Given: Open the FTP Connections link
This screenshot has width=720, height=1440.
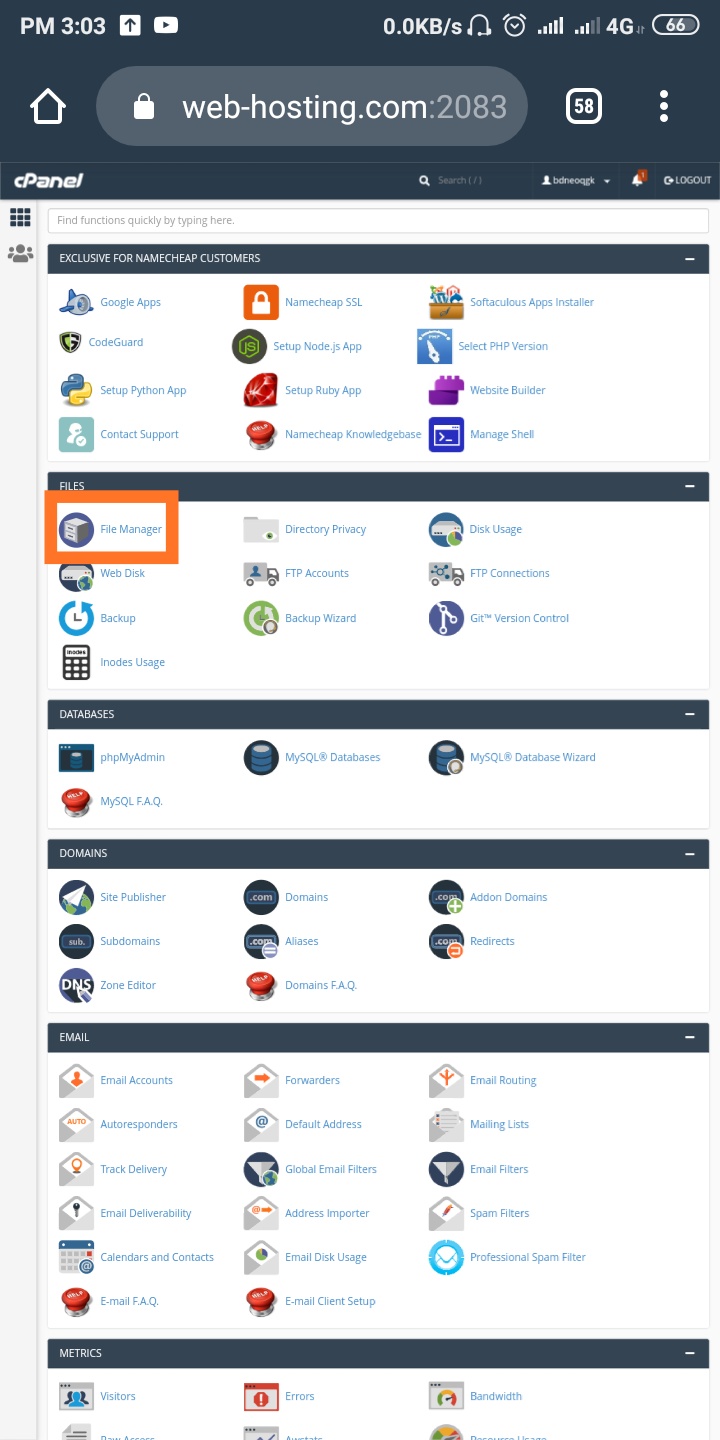Looking at the screenshot, I should 510,573.
